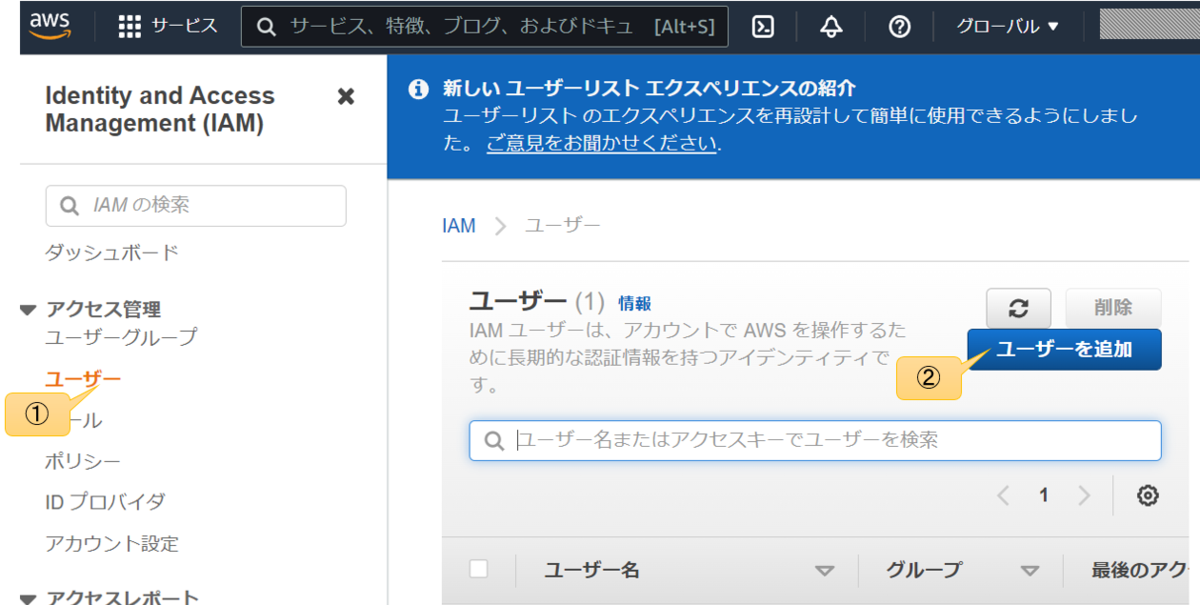1200x605 pixels.
Task: Click the AWS logo home icon
Action: tap(49, 26)
